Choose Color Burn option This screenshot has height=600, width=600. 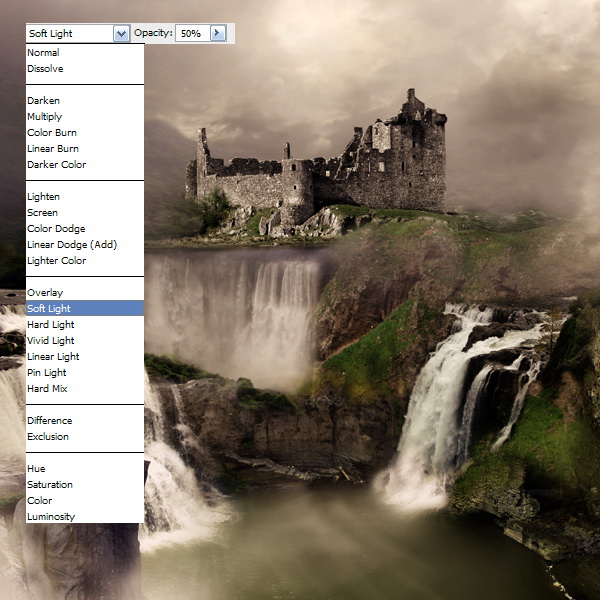[52, 133]
